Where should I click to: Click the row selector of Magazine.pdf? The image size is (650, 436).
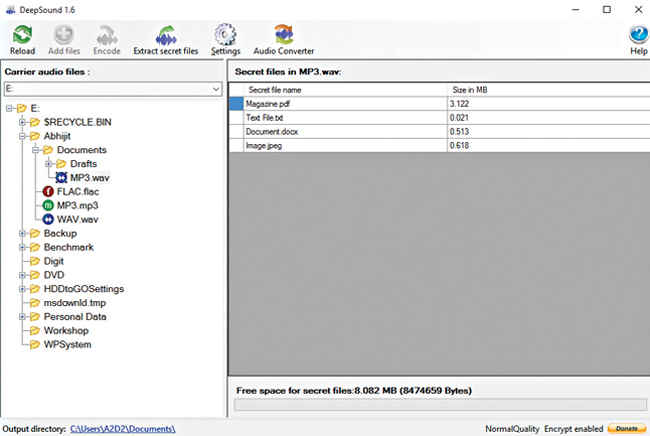click(x=236, y=104)
